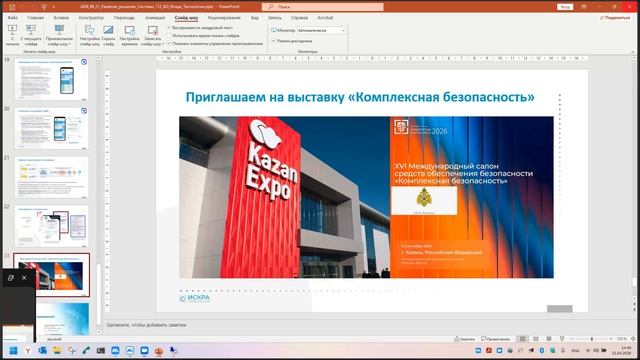Click the Поиск search field

322,7
